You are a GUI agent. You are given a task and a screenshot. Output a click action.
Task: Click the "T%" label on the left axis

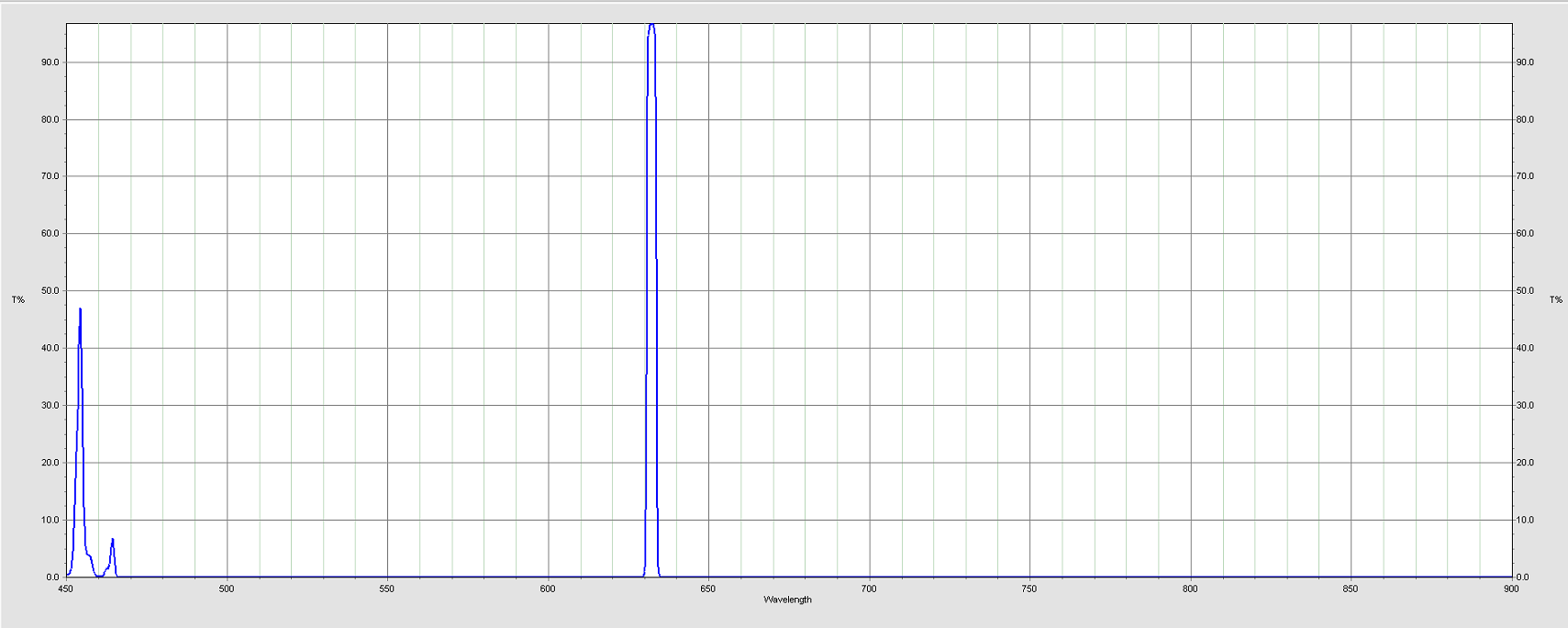18,300
